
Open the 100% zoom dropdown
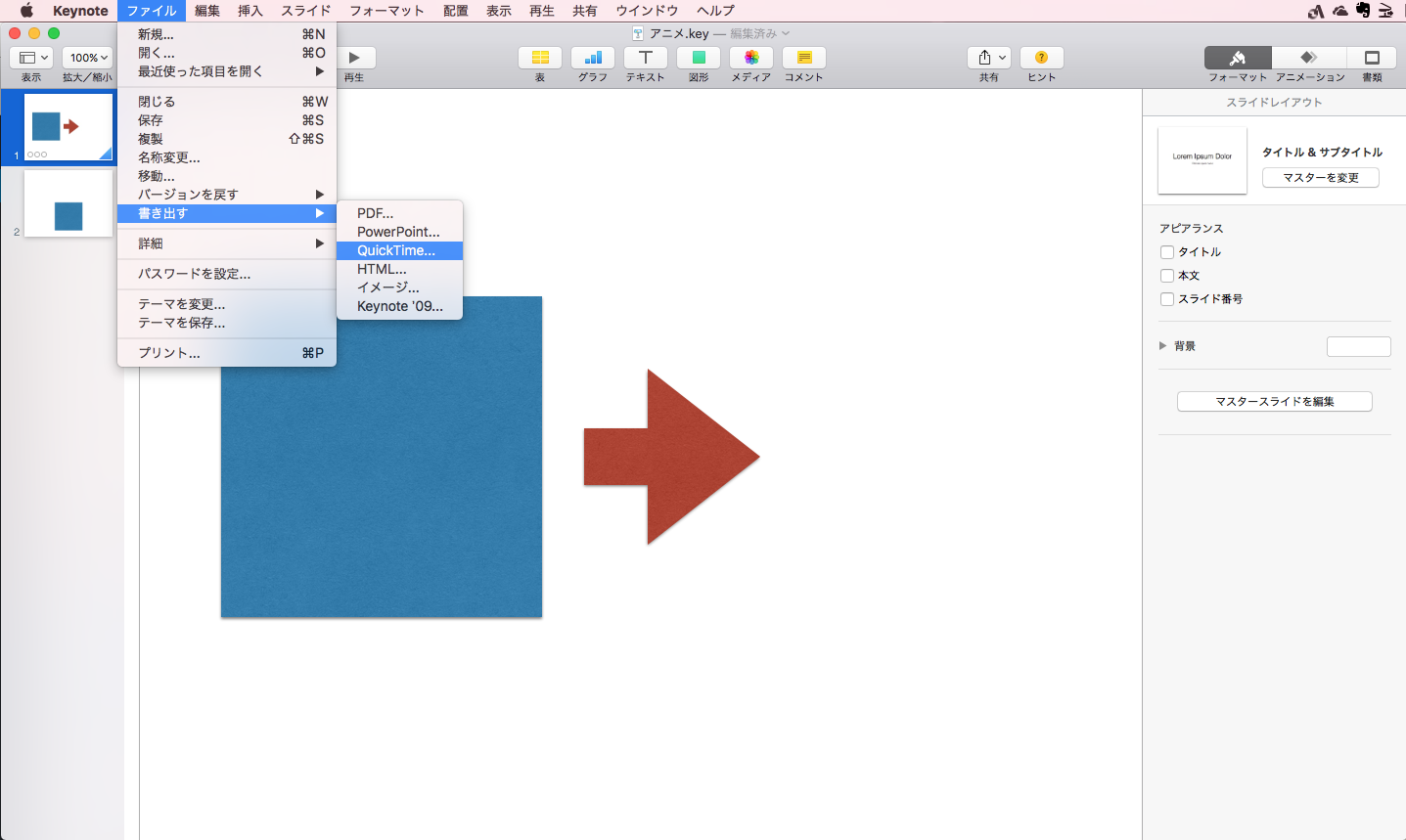tap(88, 58)
